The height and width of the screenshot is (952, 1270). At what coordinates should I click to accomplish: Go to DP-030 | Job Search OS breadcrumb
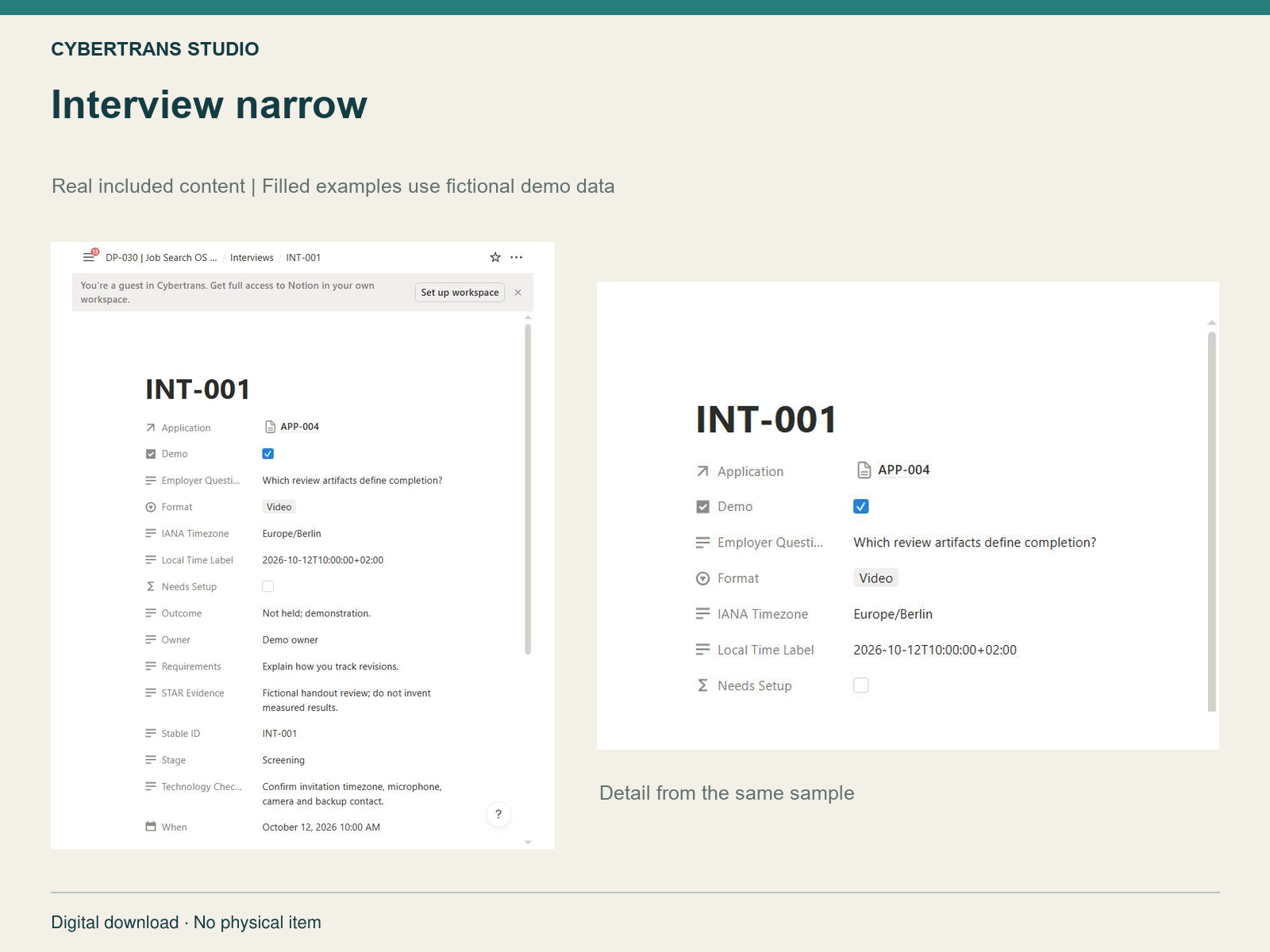pos(161,258)
